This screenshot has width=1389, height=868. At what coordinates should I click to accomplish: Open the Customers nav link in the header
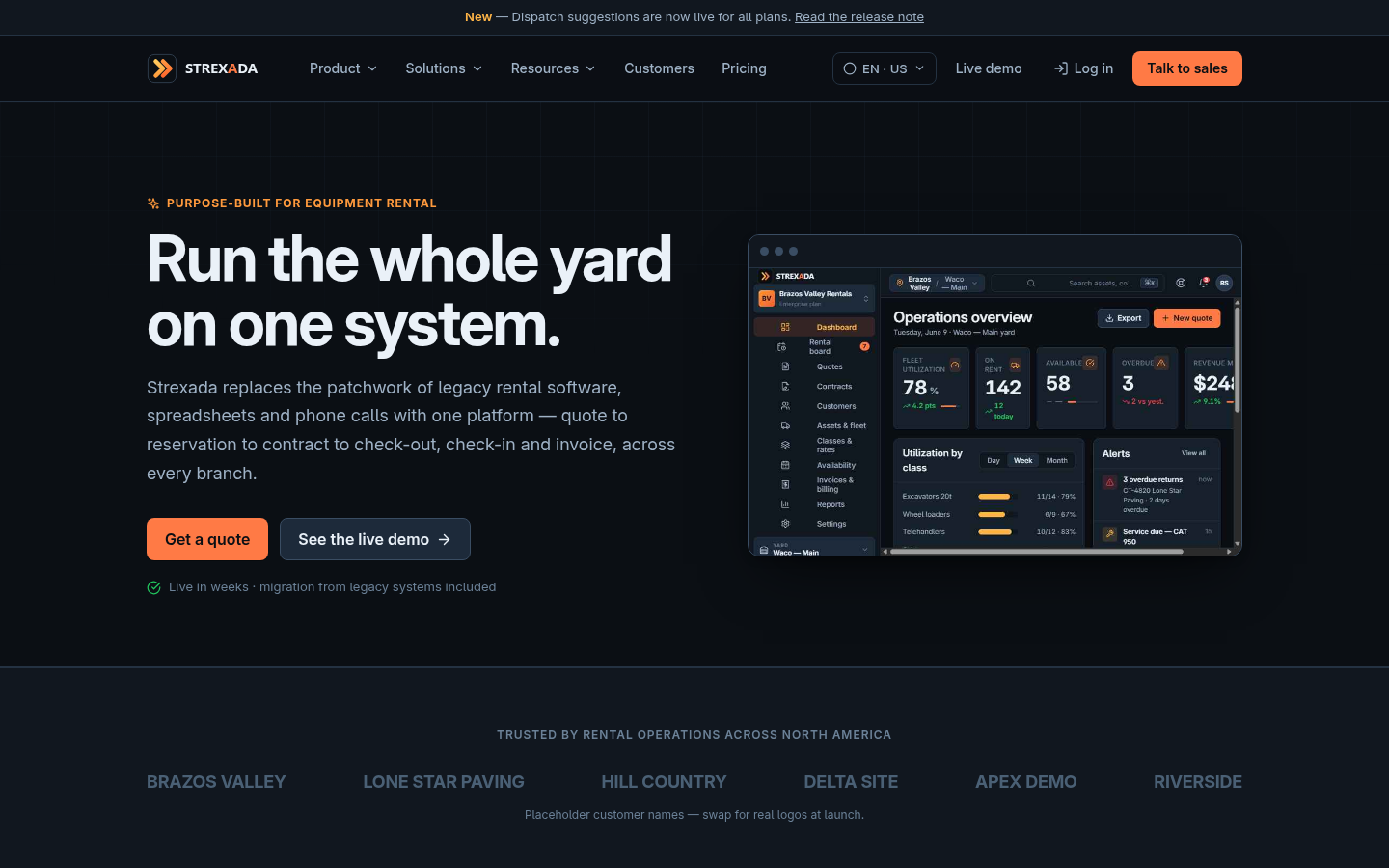659,68
